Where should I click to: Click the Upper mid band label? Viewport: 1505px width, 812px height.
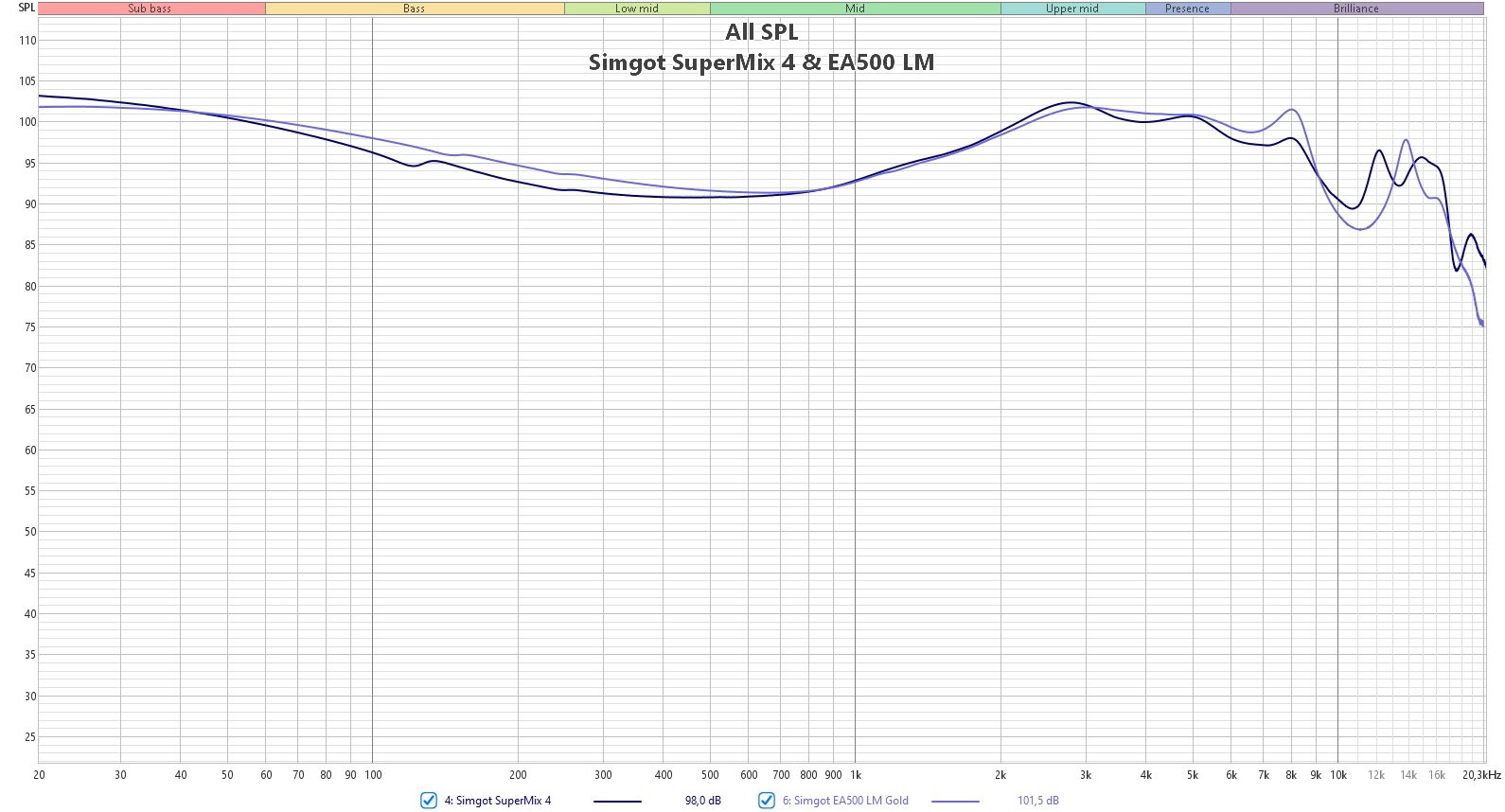(x=1072, y=9)
